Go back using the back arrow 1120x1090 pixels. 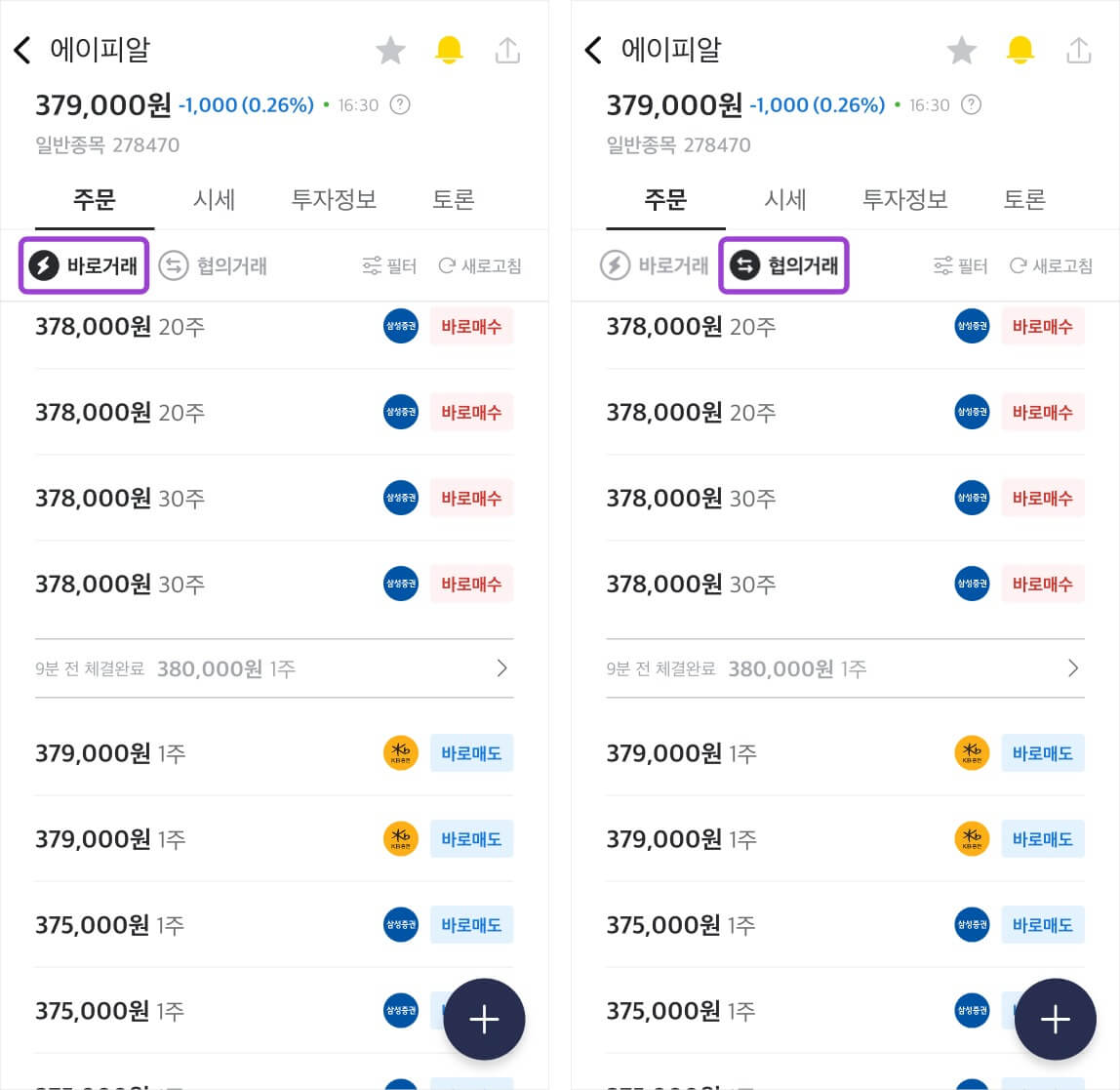pos(21,50)
